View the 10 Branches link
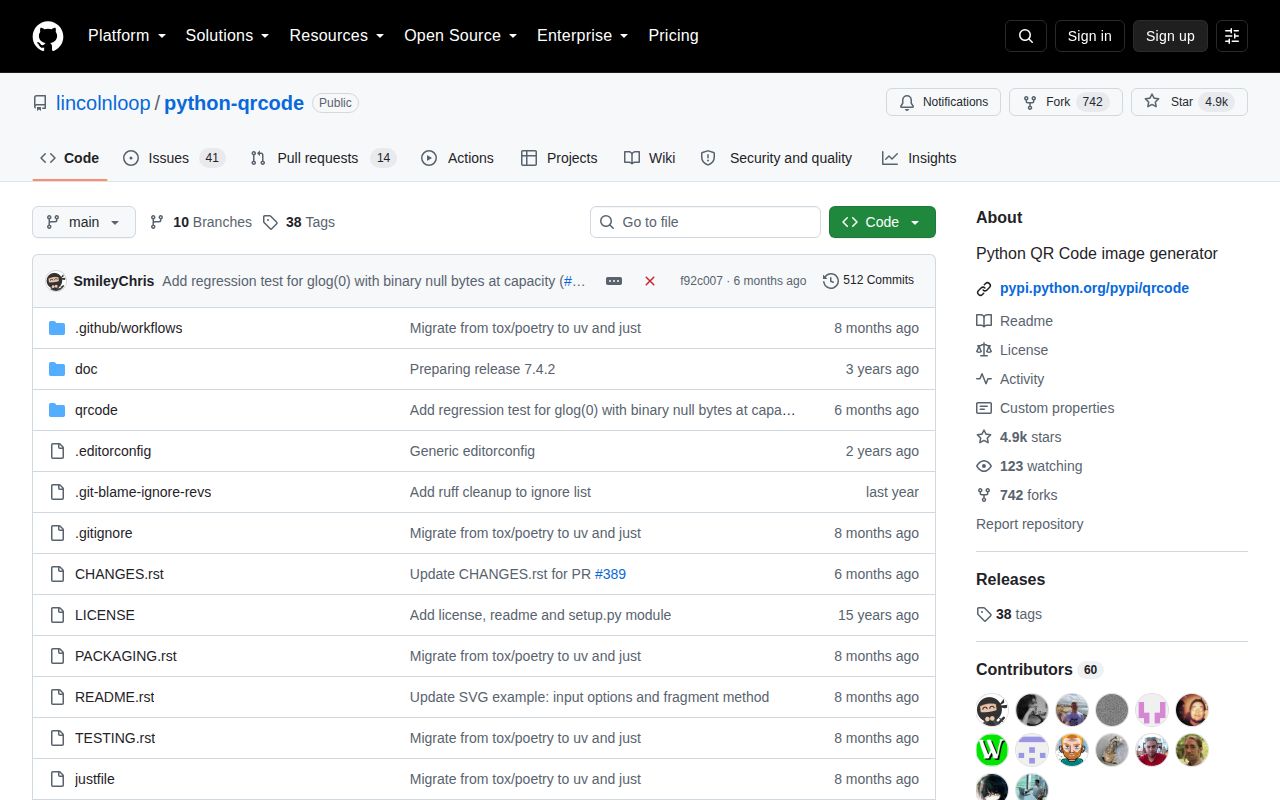Screen dimensions: 1280x800 201,222
